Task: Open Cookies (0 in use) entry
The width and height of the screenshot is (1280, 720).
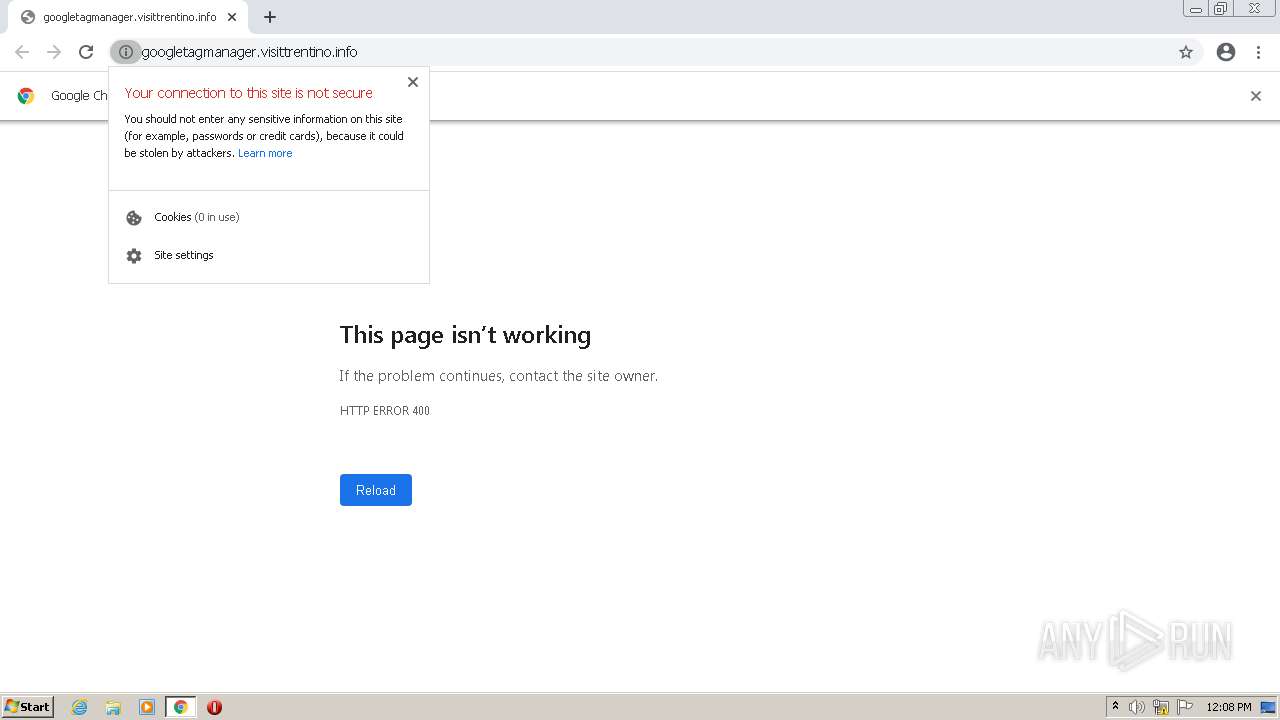Action: [x=269, y=217]
